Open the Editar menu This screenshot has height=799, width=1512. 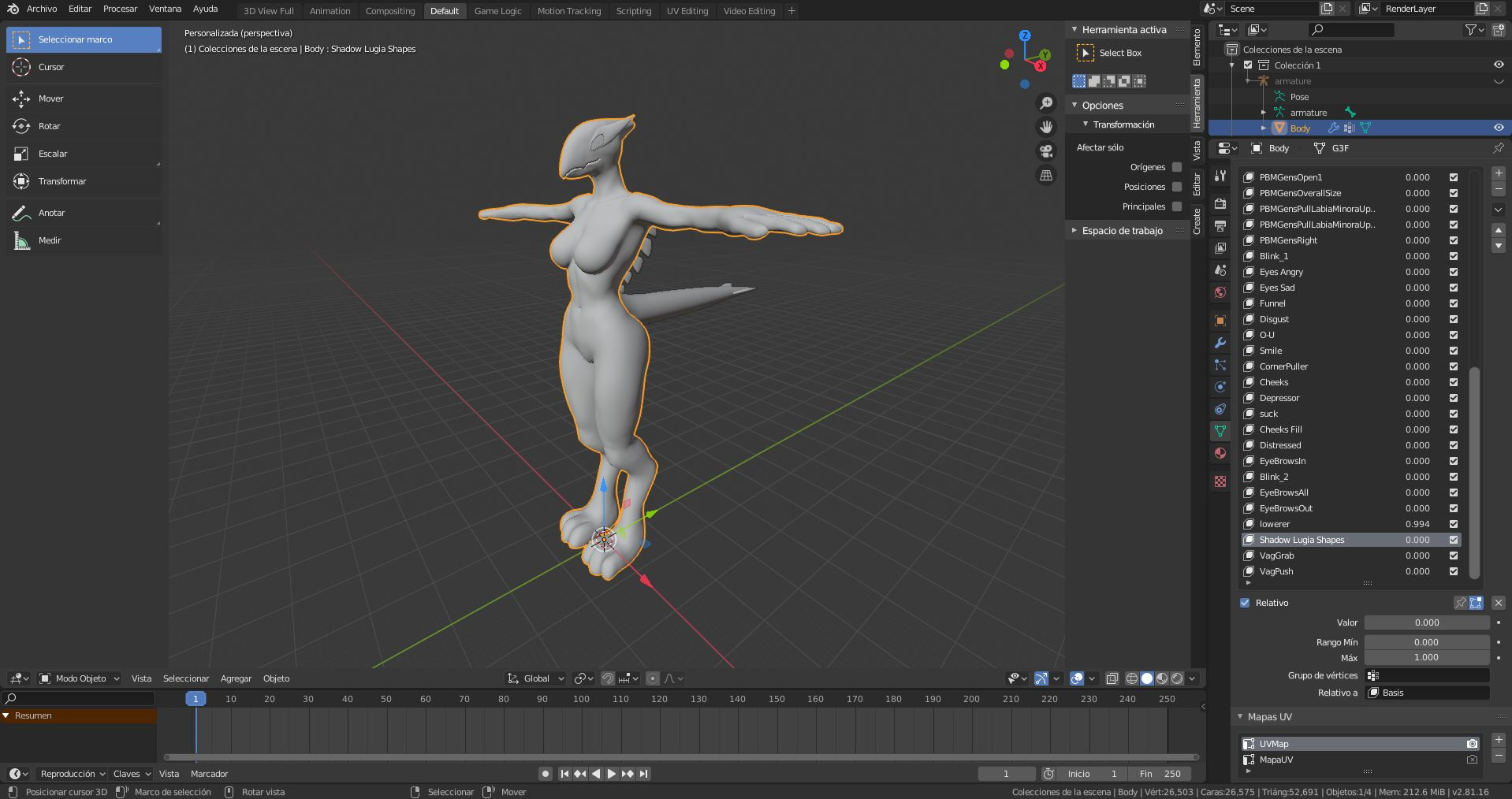[x=80, y=9]
